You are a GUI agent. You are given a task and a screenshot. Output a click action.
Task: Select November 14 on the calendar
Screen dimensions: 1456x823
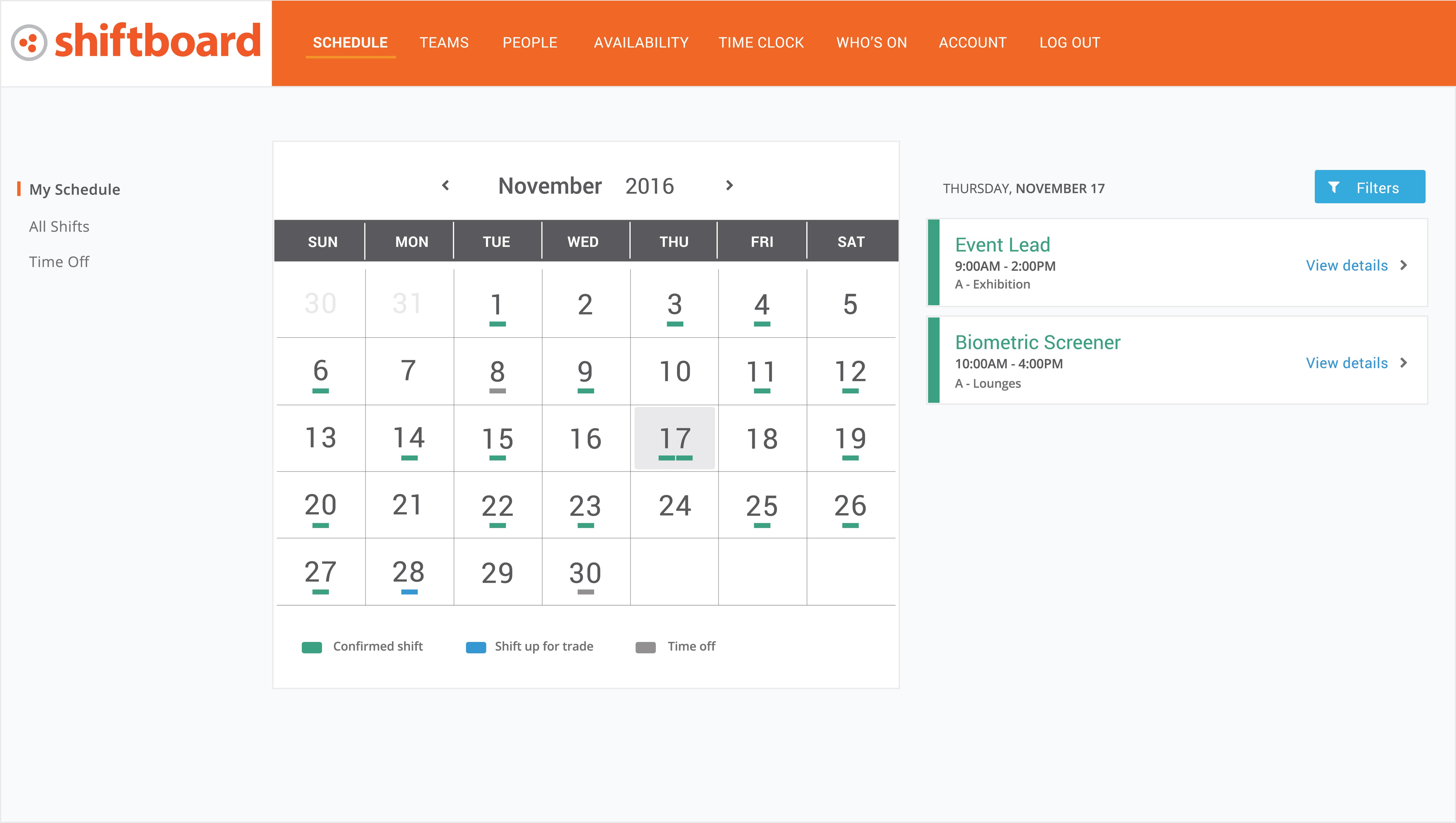409,439
